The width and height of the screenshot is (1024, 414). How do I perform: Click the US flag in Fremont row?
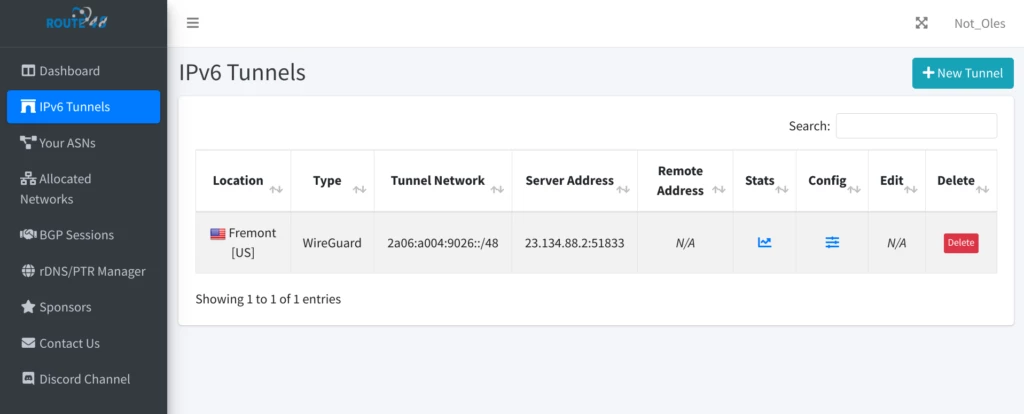[218, 233]
